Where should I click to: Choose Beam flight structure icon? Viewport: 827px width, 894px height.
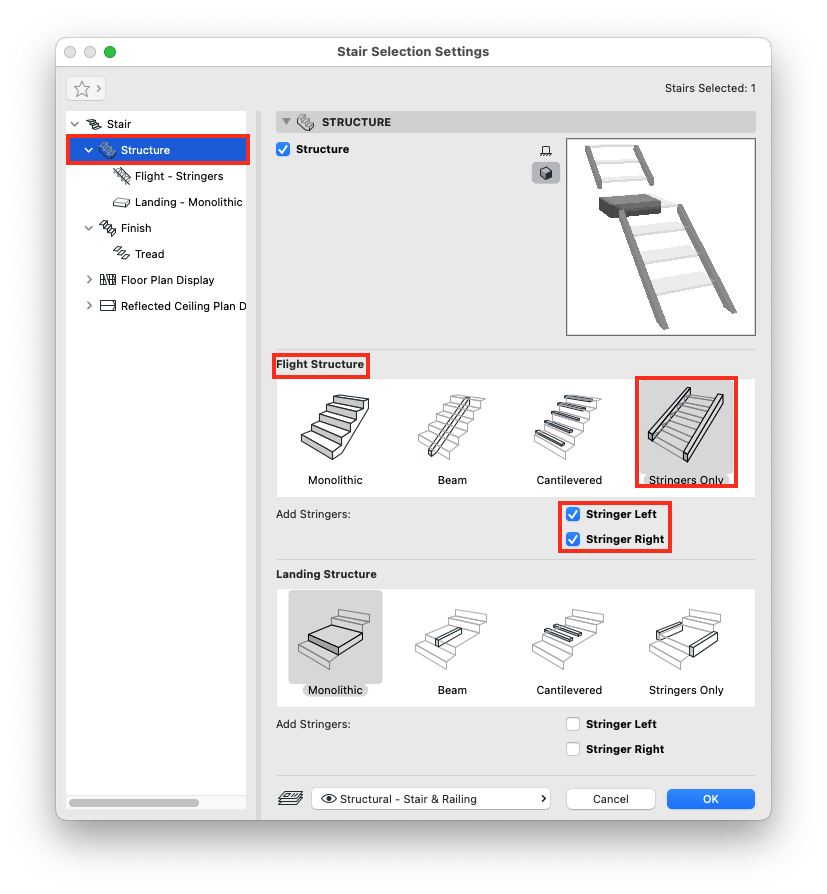tap(452, 427)
